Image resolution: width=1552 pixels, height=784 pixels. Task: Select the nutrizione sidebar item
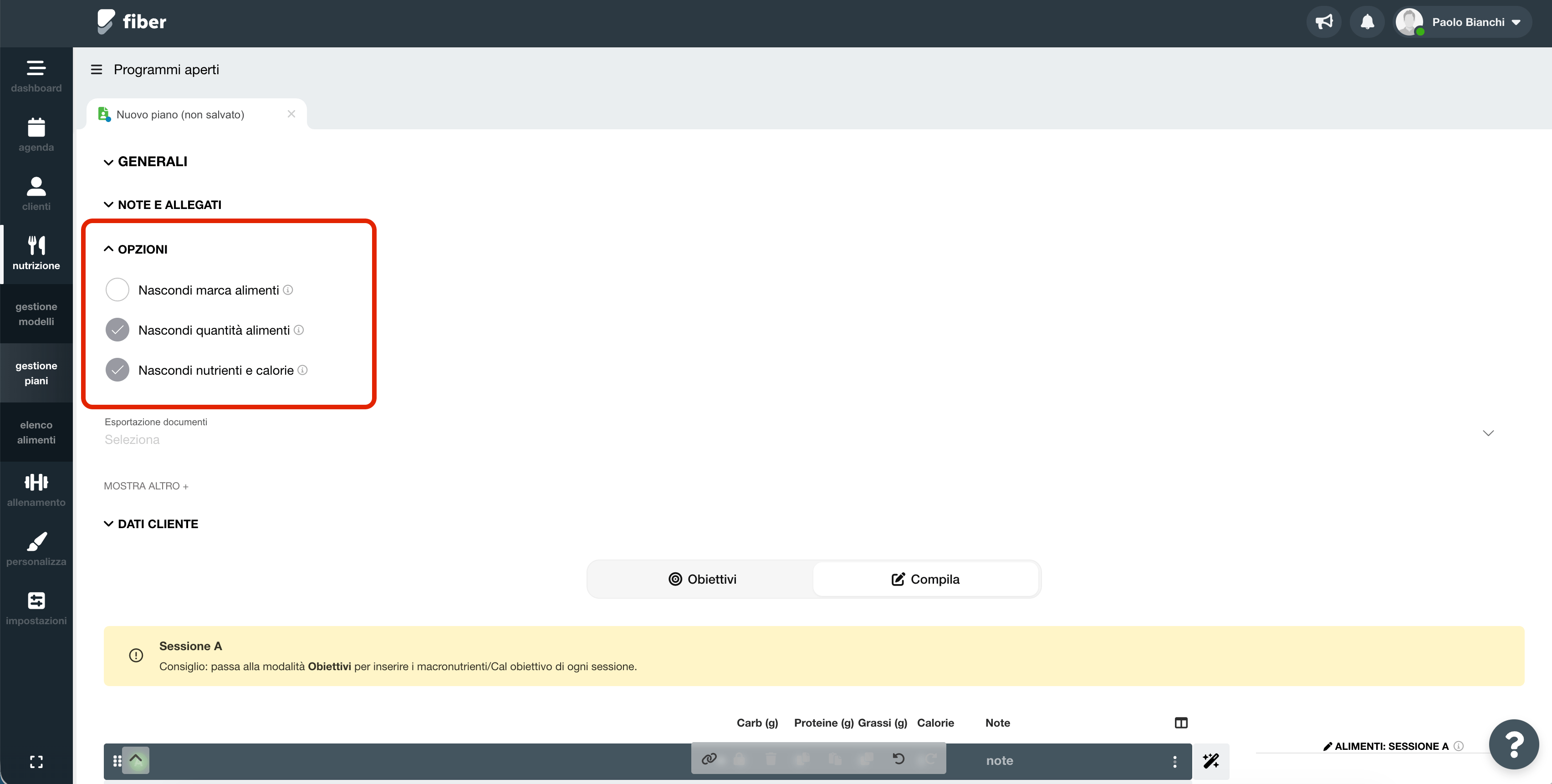[x=36, y=254]
